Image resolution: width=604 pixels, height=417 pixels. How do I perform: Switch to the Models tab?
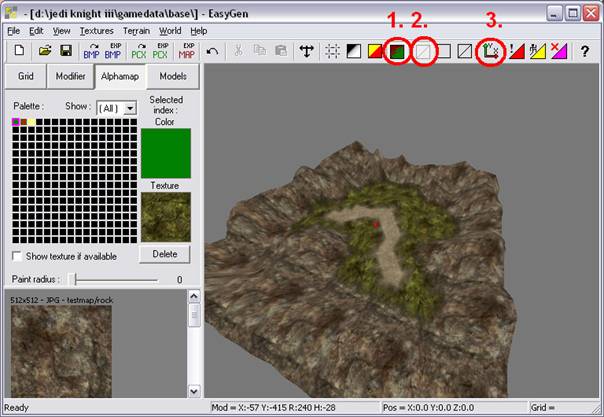(x=173, y=76)
